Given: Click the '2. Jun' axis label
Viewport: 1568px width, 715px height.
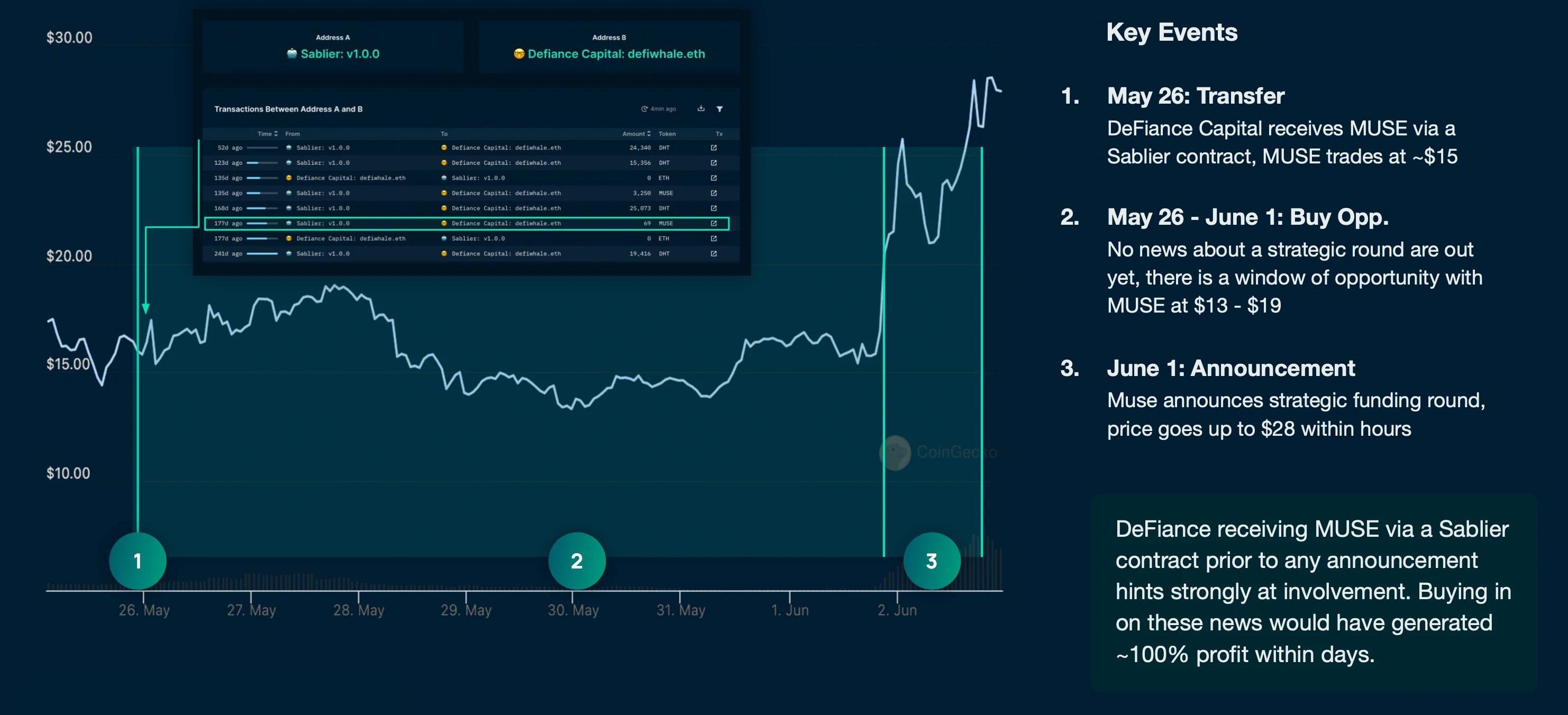Looking at the screenshot, I should [897, 610].
